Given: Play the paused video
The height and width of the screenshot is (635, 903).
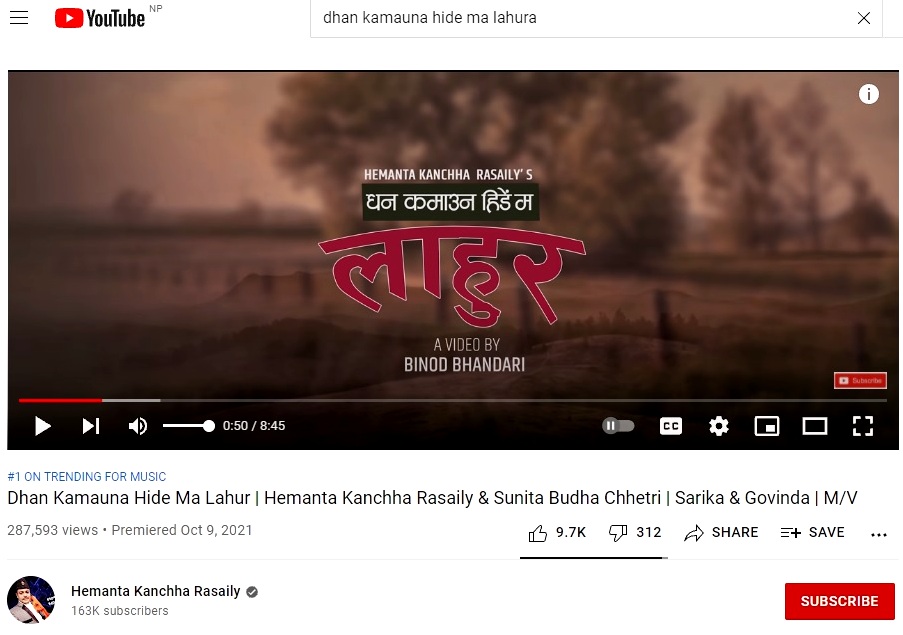Looking at the screenshot, I should point(43,426).
